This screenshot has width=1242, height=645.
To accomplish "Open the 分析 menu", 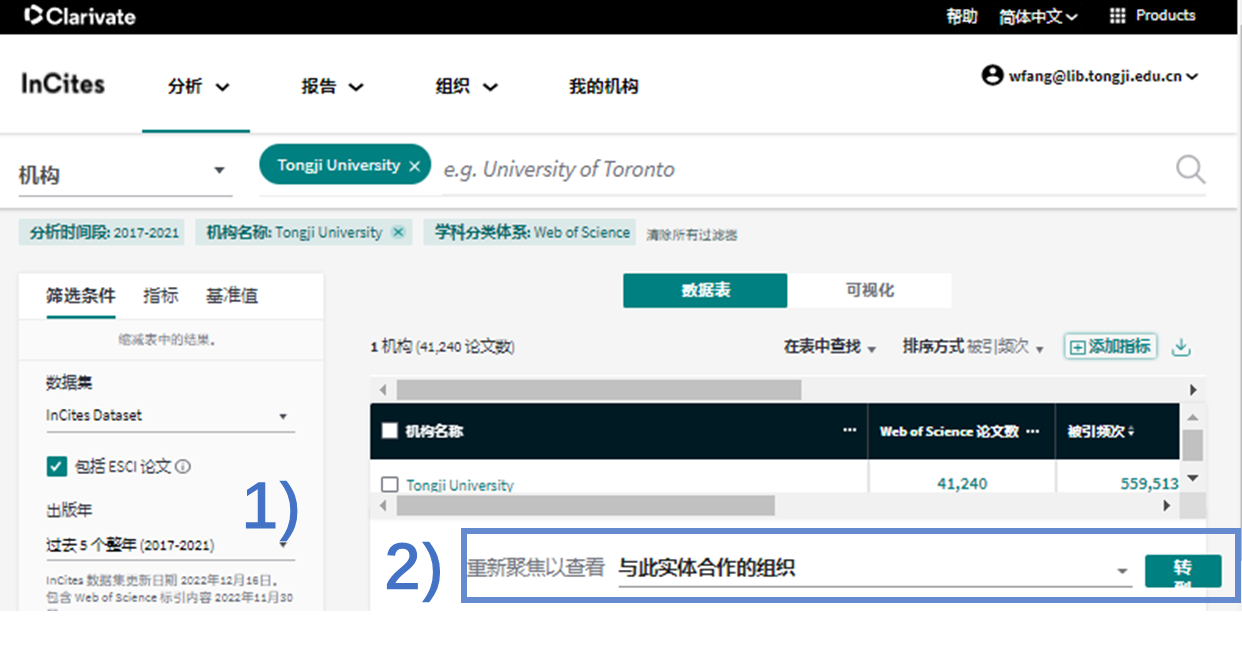I will coord(198,87).
